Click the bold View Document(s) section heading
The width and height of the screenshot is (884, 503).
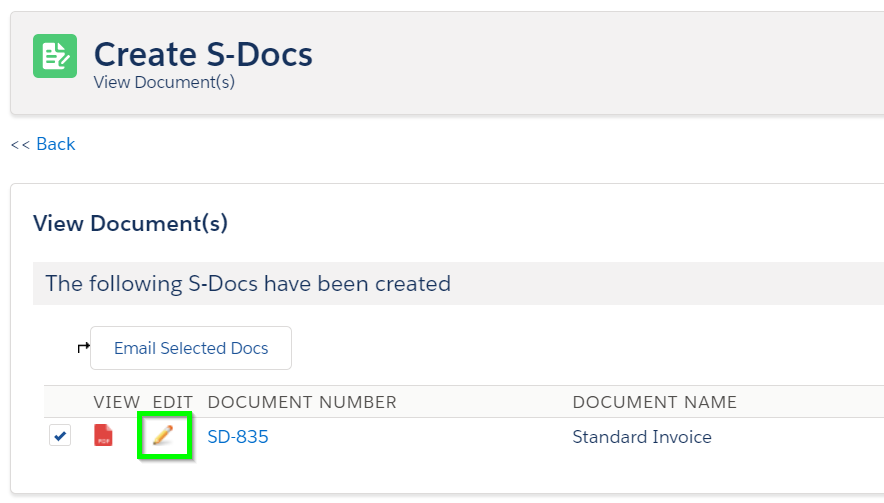click(x=130, y=223)
